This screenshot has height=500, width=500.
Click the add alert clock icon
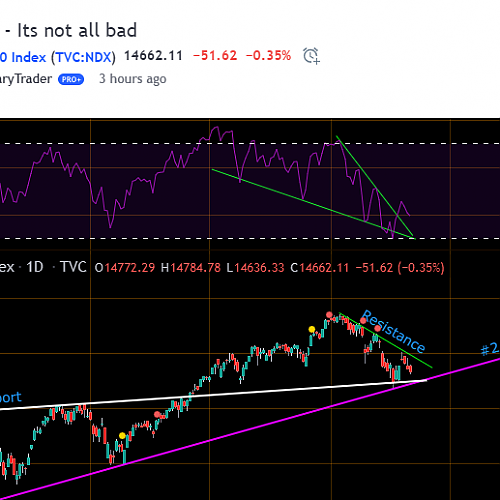311,56
